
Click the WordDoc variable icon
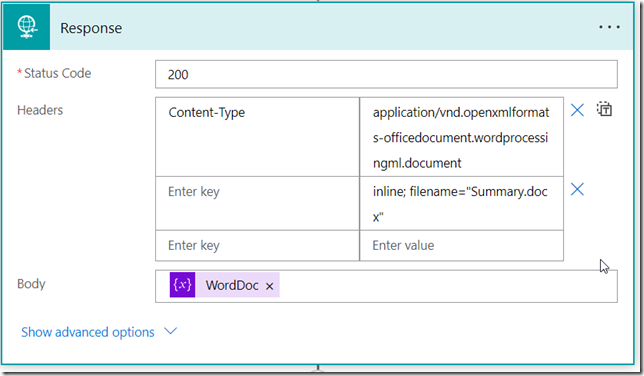(x=182, y=284)
